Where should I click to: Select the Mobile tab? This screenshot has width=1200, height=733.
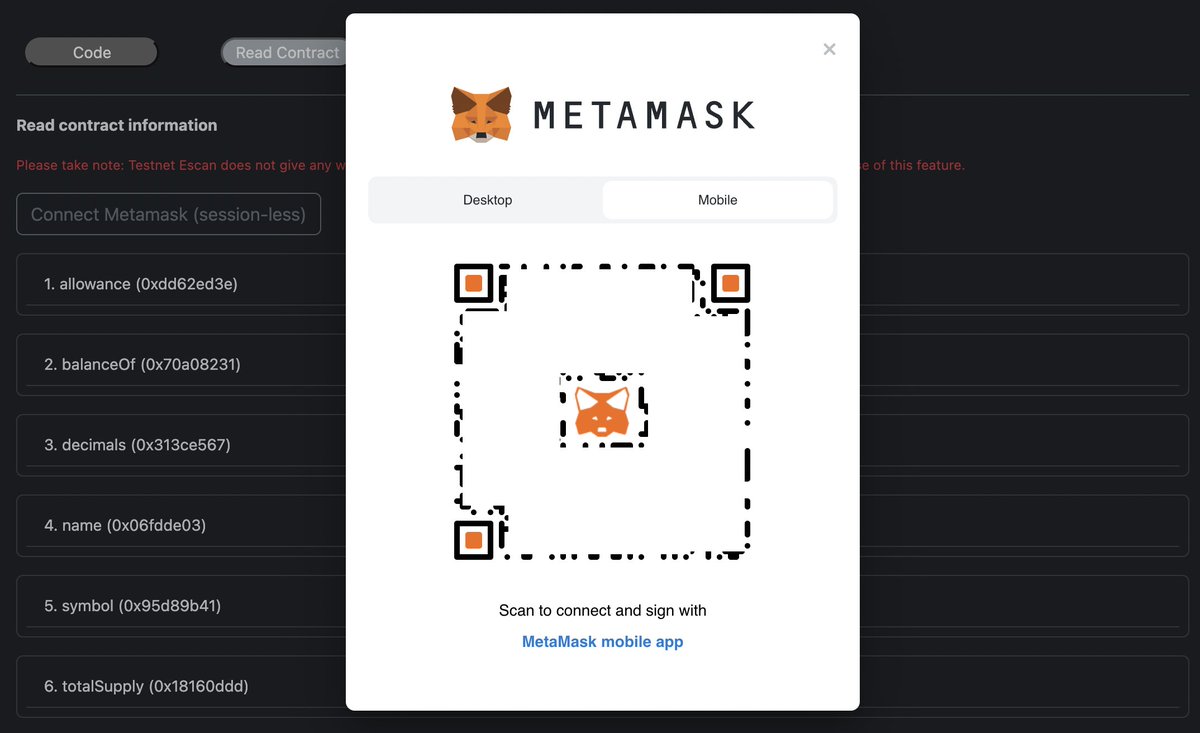[x=717, y=200]
